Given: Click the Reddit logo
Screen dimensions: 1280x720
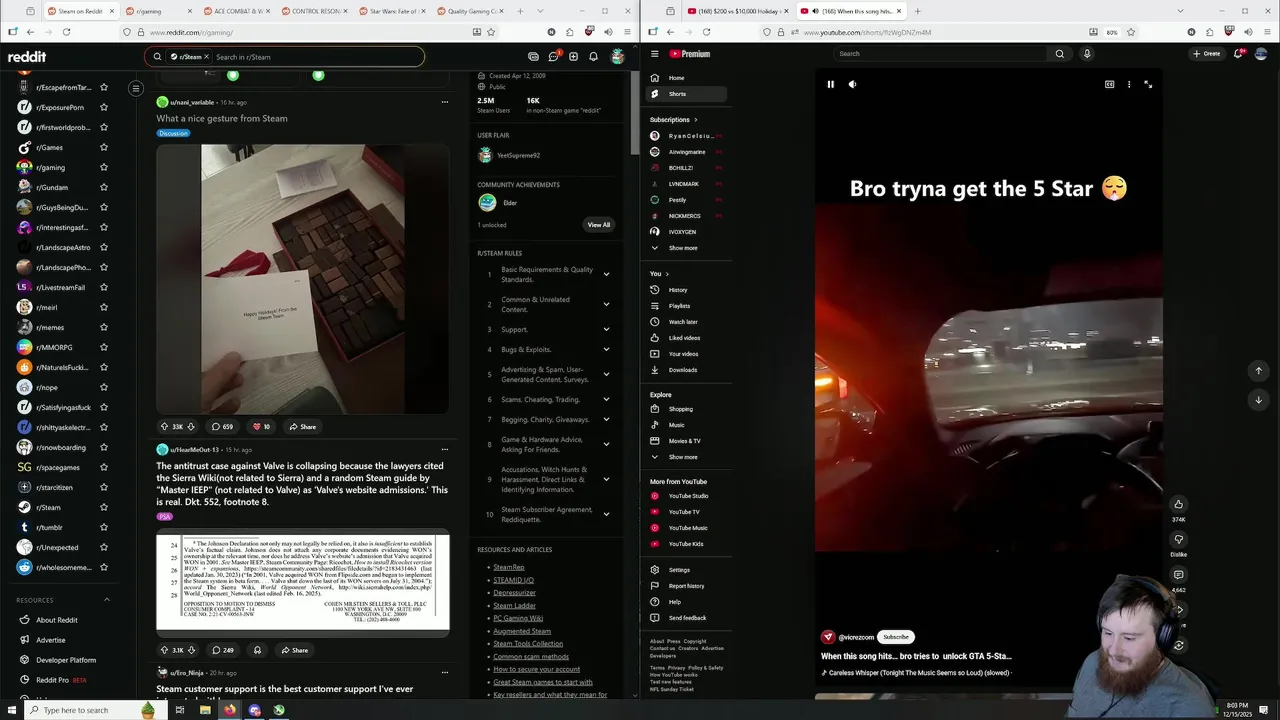Looking at the screenshot, I should [27, 57].
